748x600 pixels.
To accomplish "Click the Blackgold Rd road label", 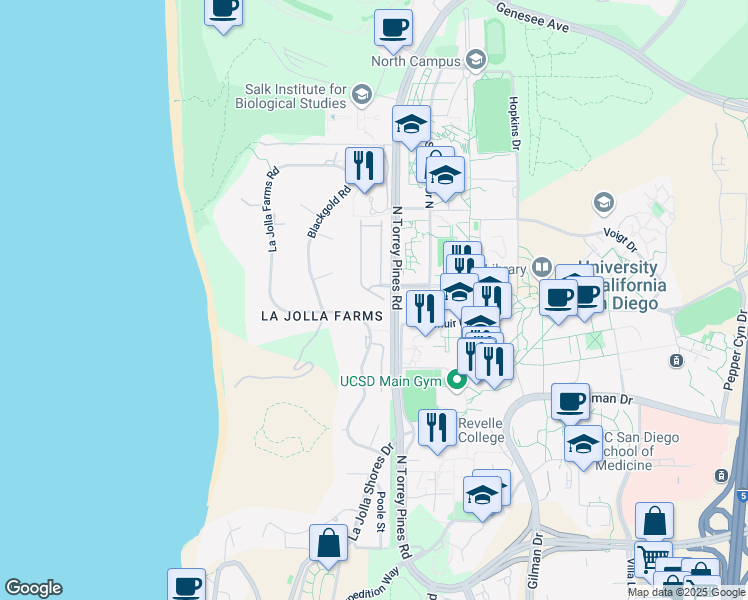I will coord(329,212).
